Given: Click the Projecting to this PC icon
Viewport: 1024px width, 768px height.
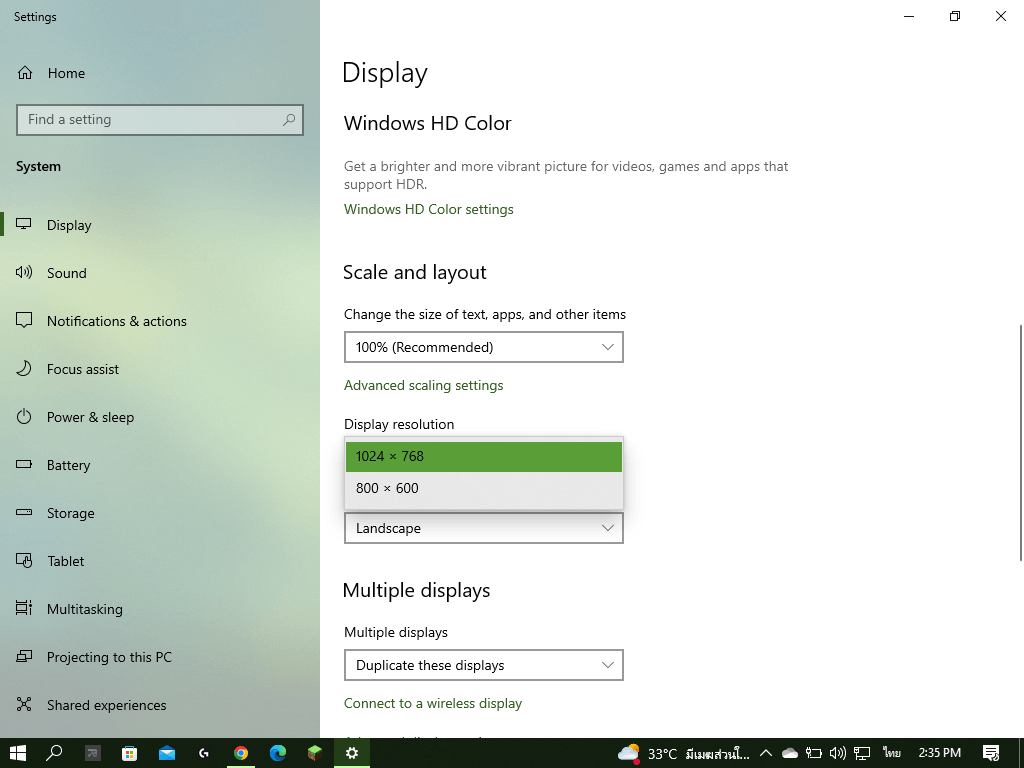Looking at the screenshot, I should [x=24, y=656].
